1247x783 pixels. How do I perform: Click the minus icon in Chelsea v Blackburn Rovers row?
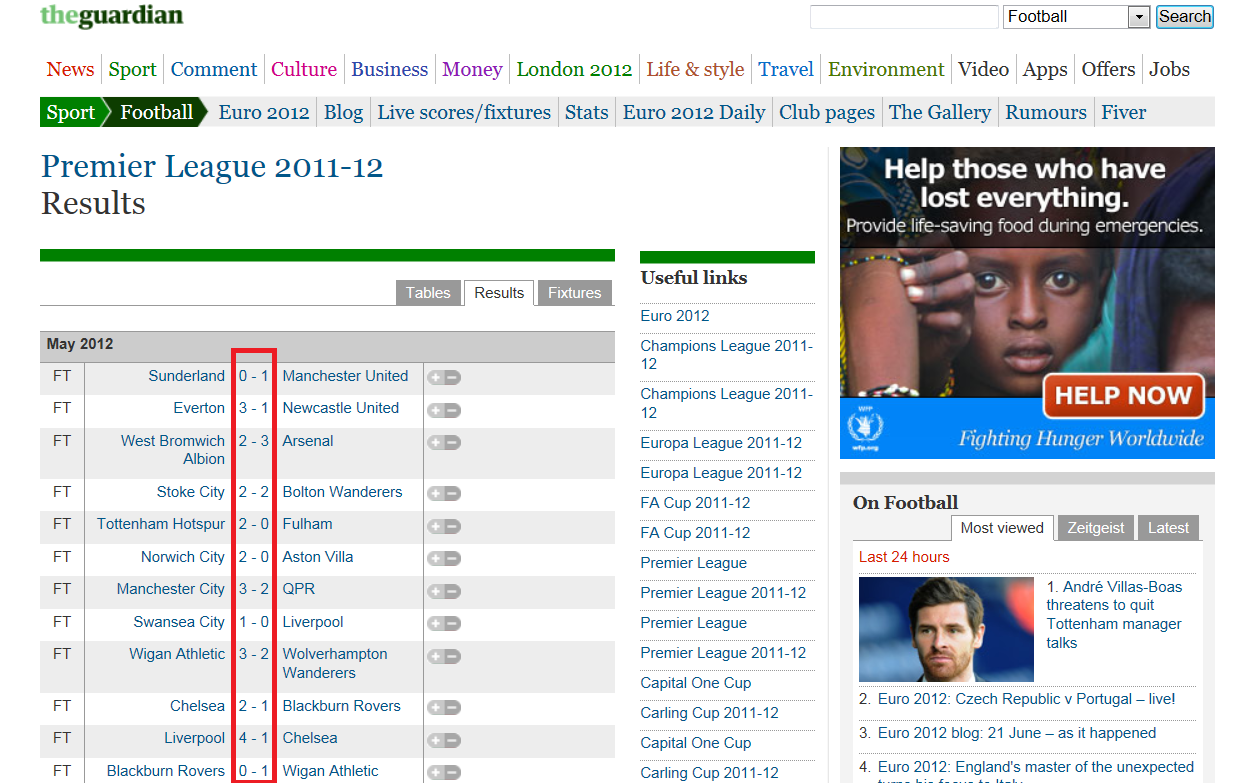453,708
